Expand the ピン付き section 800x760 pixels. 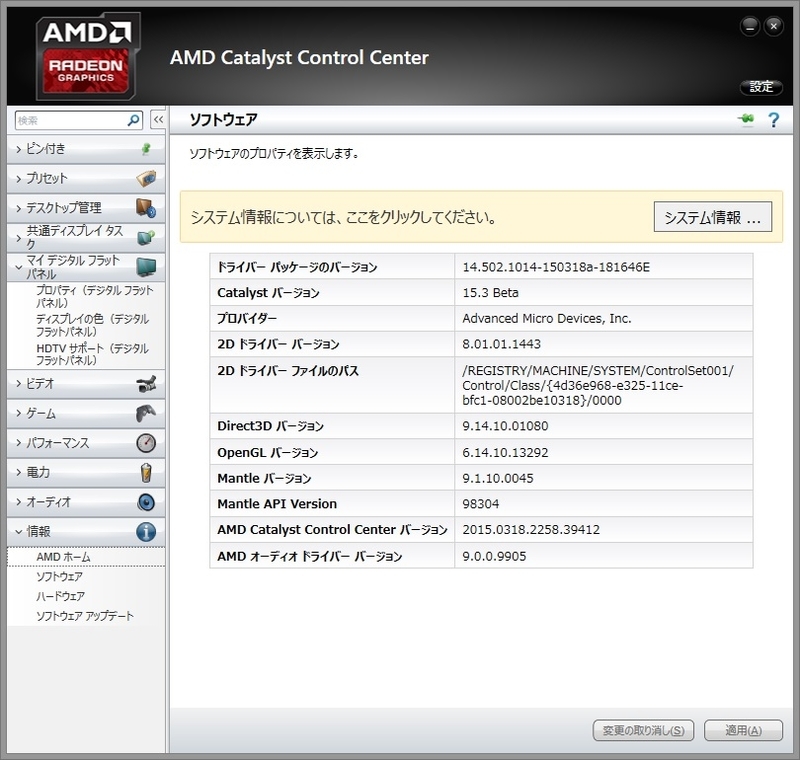point(86,149)
